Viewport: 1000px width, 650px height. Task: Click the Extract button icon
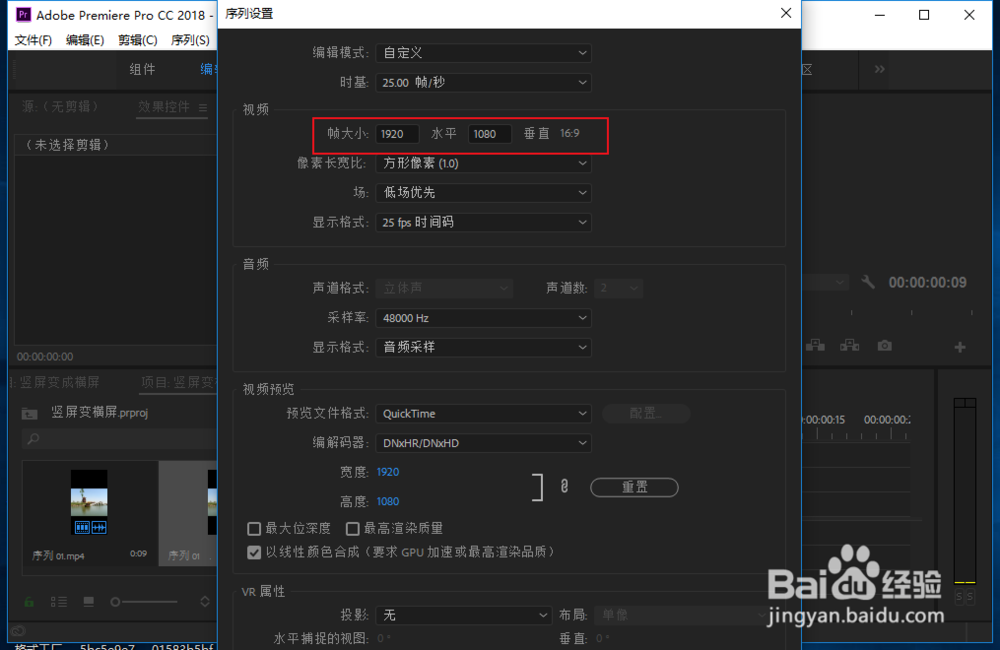tap(849, 346)
